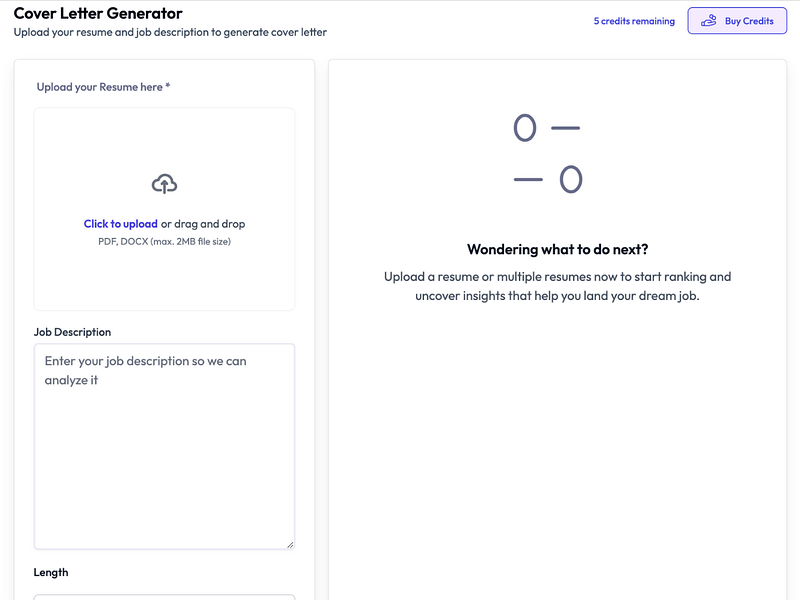The image size is (800, 600).
Task: Click the "Length" field label
Action: pyautogui.click(x=51, y=572)
